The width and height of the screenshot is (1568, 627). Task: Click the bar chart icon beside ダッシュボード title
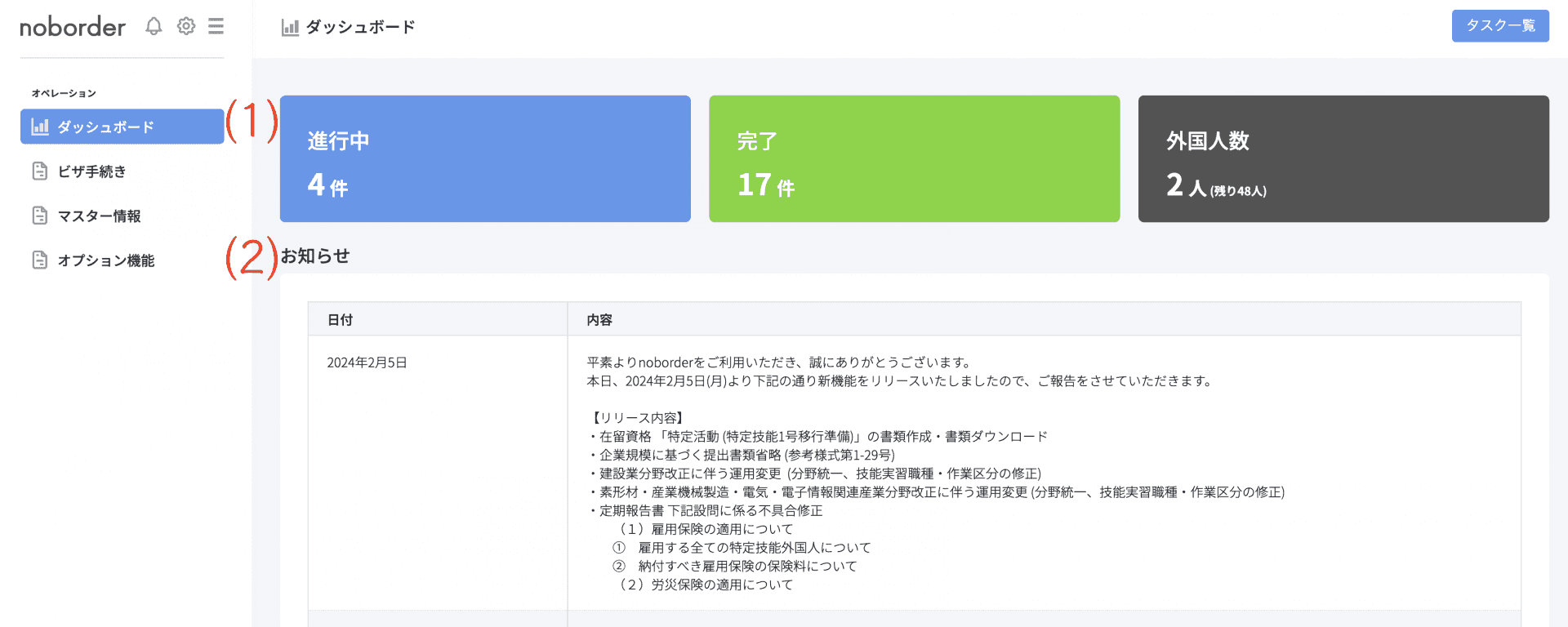[x=290, y=28]
